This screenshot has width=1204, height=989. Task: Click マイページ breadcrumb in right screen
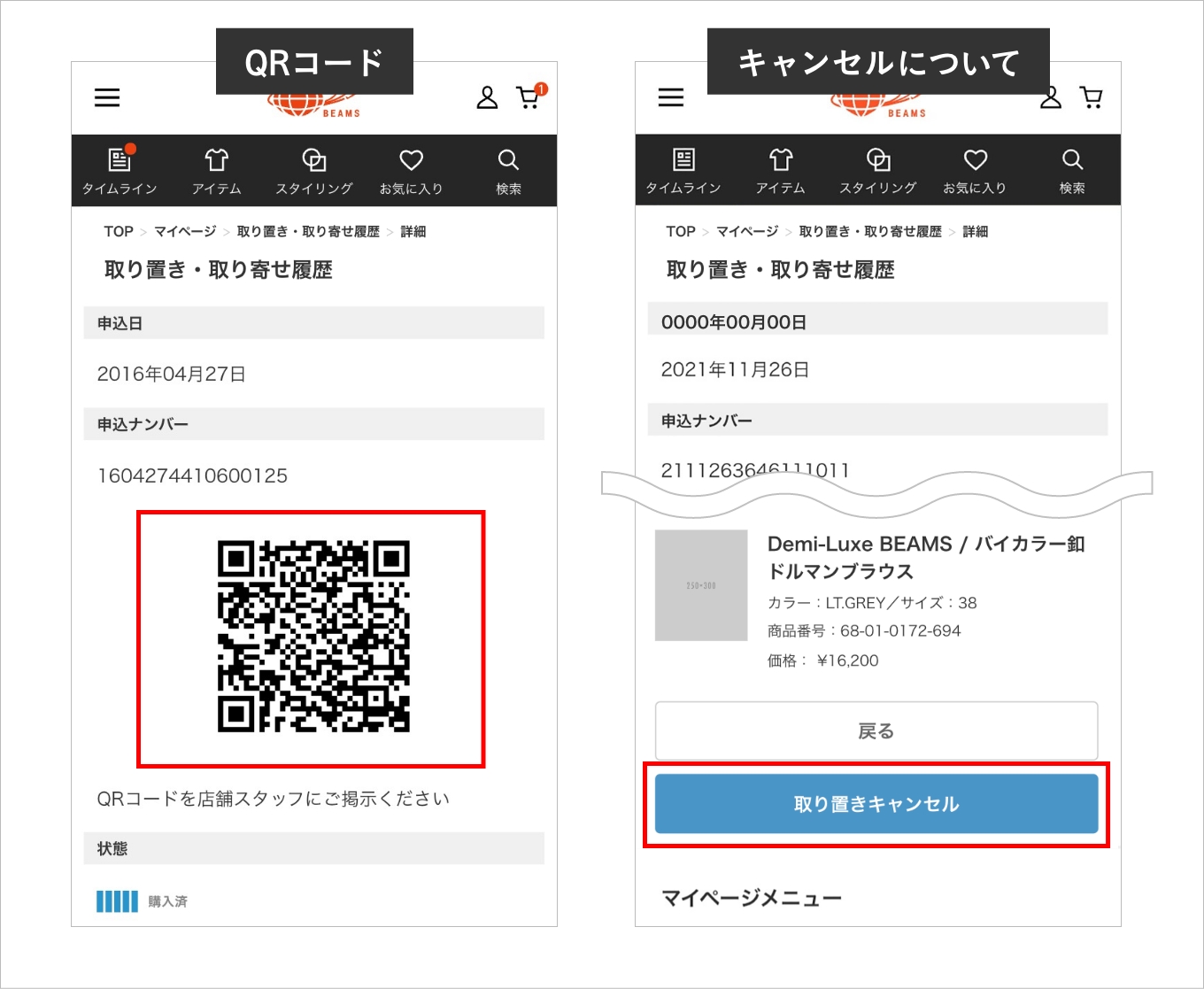747,231
